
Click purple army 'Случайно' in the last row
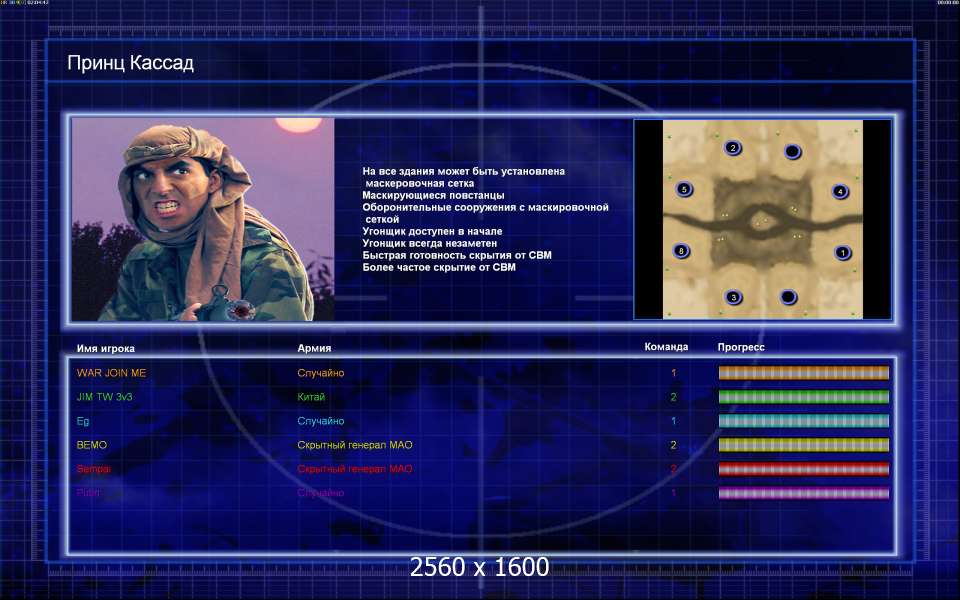click(x=321, y=493)
